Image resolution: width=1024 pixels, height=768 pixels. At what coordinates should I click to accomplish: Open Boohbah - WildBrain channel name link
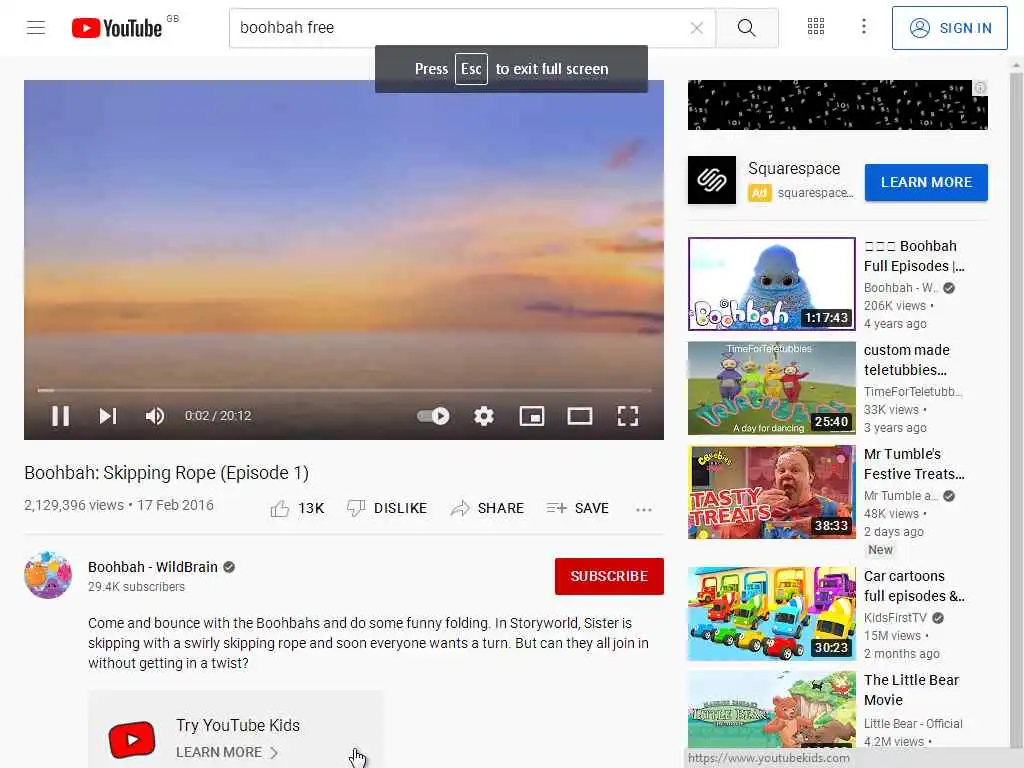pyautogui.click(x=153, y=567)
